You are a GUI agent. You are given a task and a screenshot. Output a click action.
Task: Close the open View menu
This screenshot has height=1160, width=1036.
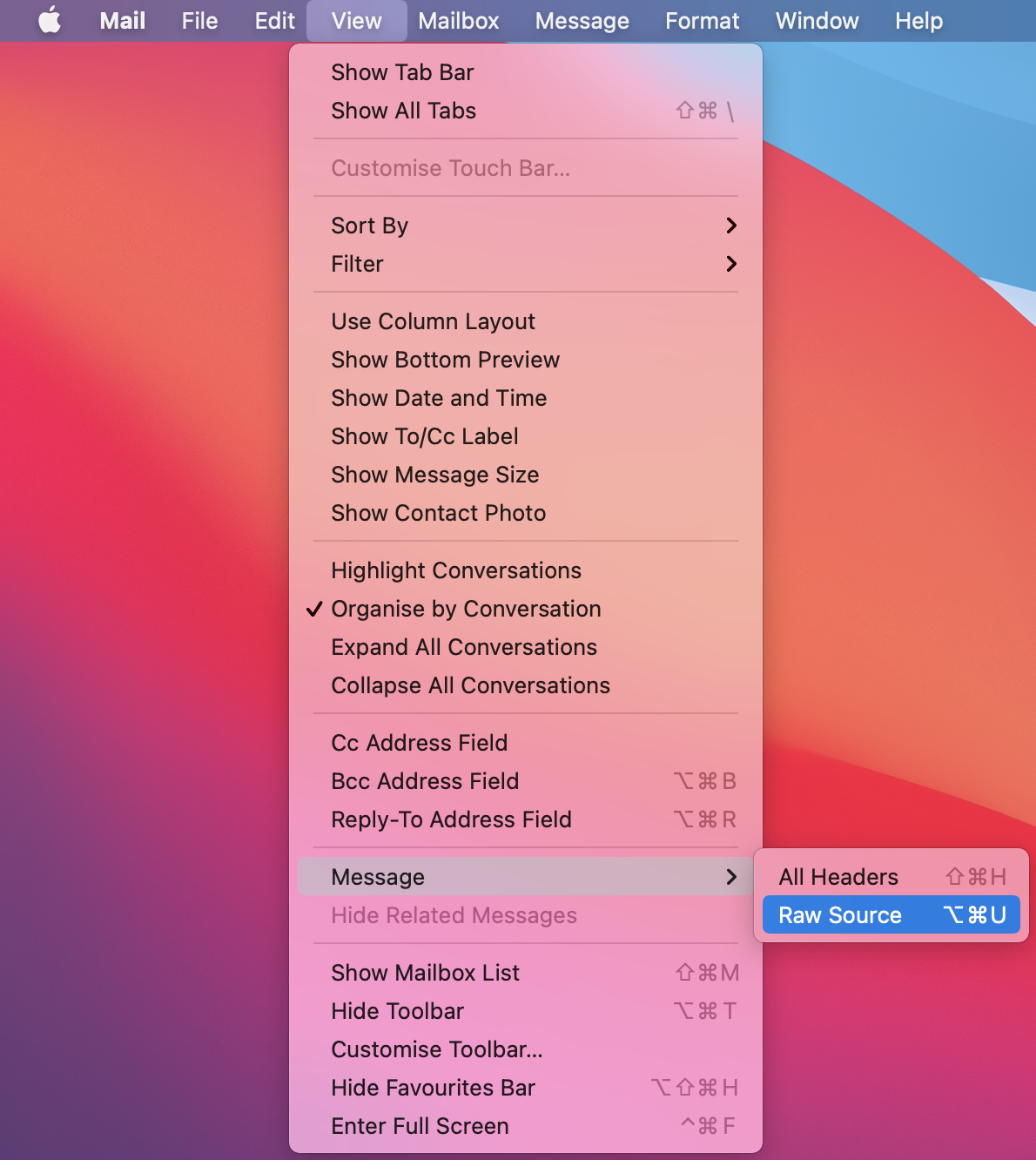tap(357, 21)
